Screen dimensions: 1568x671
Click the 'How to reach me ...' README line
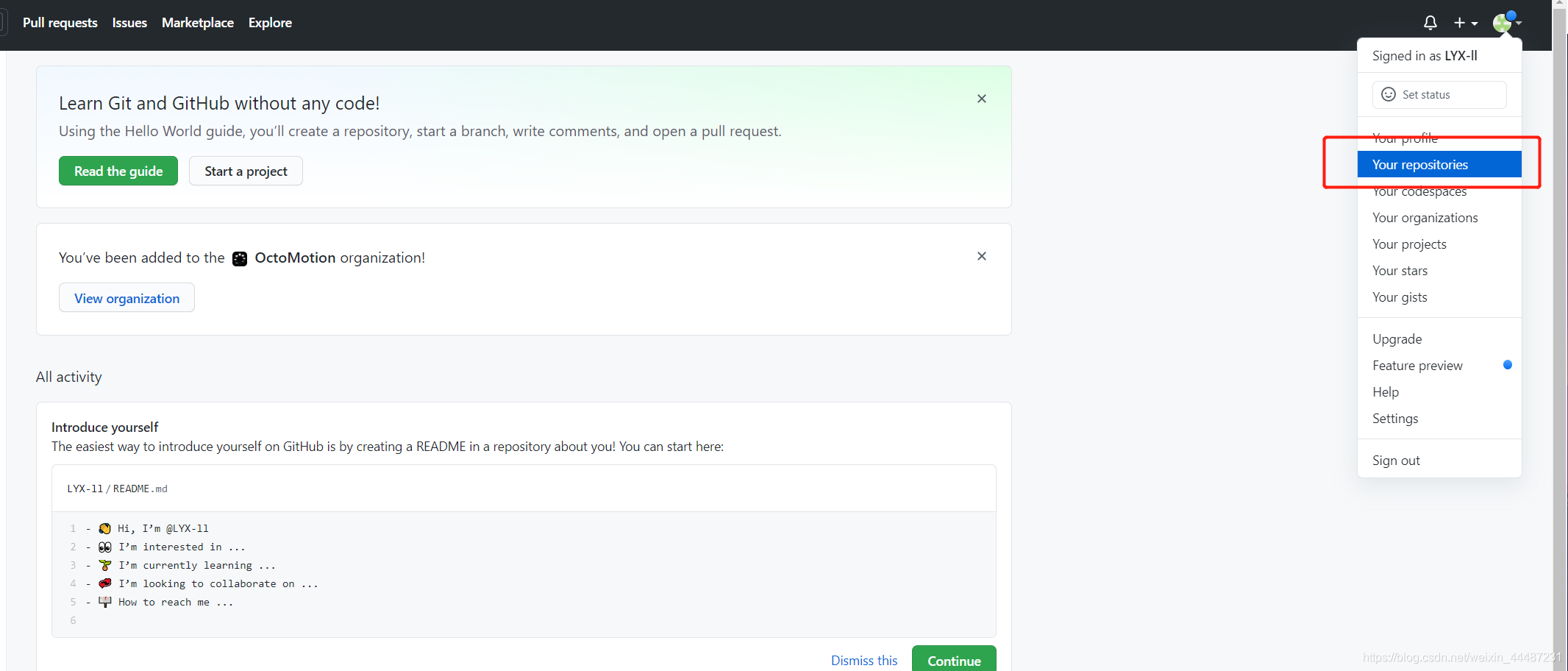[x=176, y=602]
